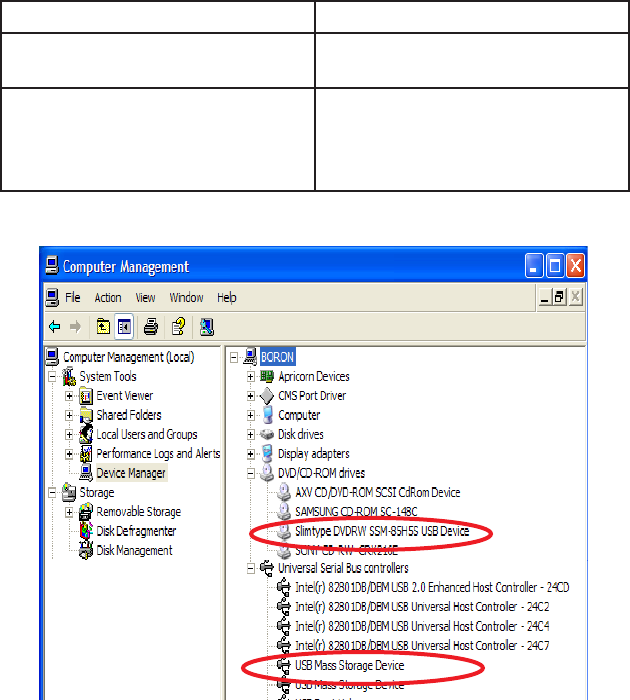Select USB Universal Host Controller - 24C2
Image resolution: width=630 pixels, height=700 pixels.
pos(422,607)
